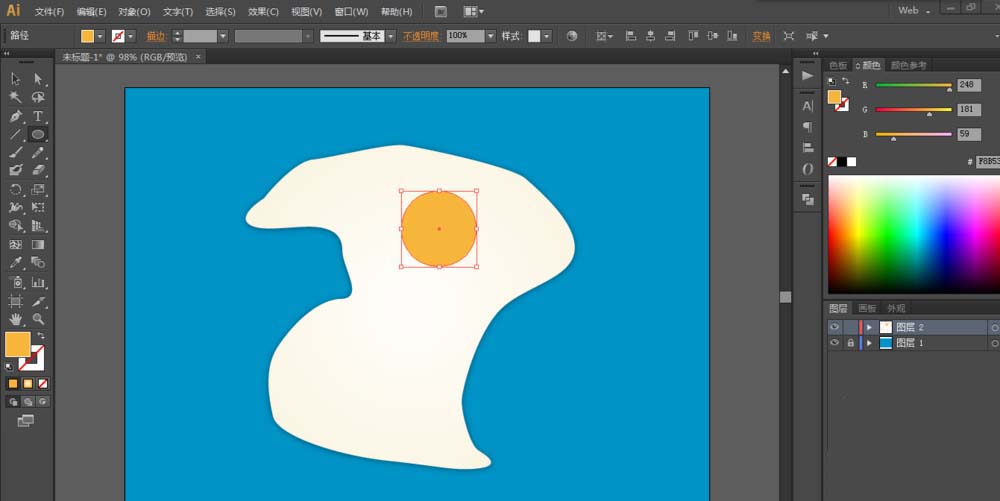1000x501 pixels.
Task: Select the Magic Wand tool
Action: click(x=16, y=97)
